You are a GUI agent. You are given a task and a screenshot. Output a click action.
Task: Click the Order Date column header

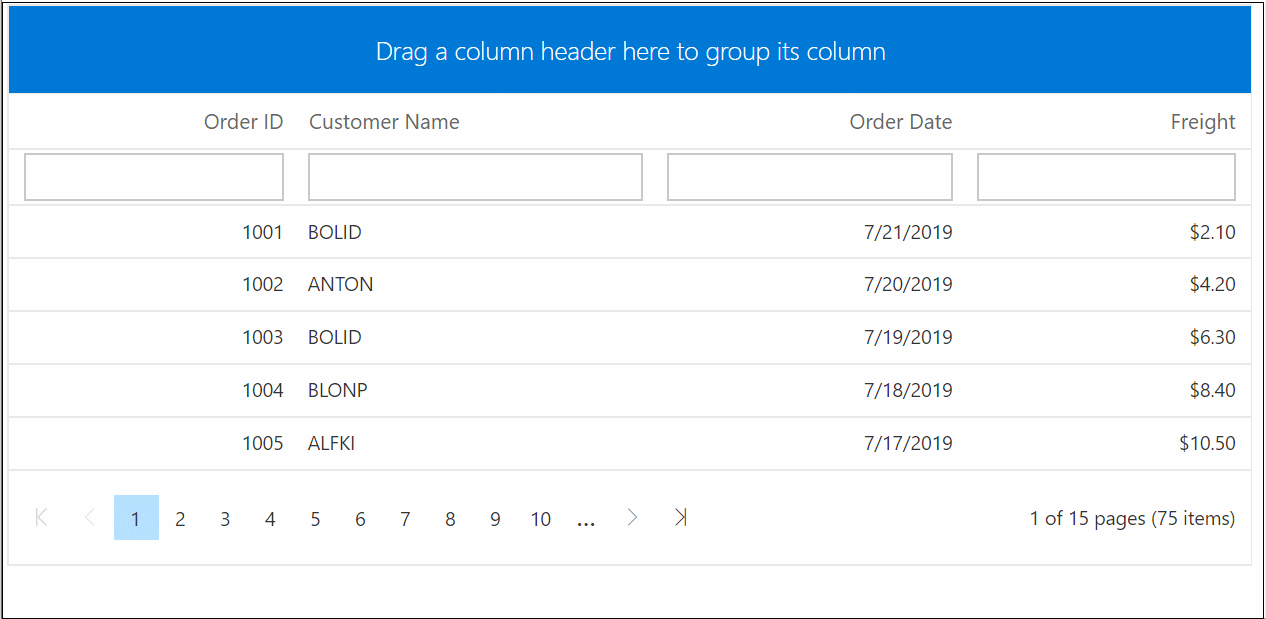coord(900,122)
